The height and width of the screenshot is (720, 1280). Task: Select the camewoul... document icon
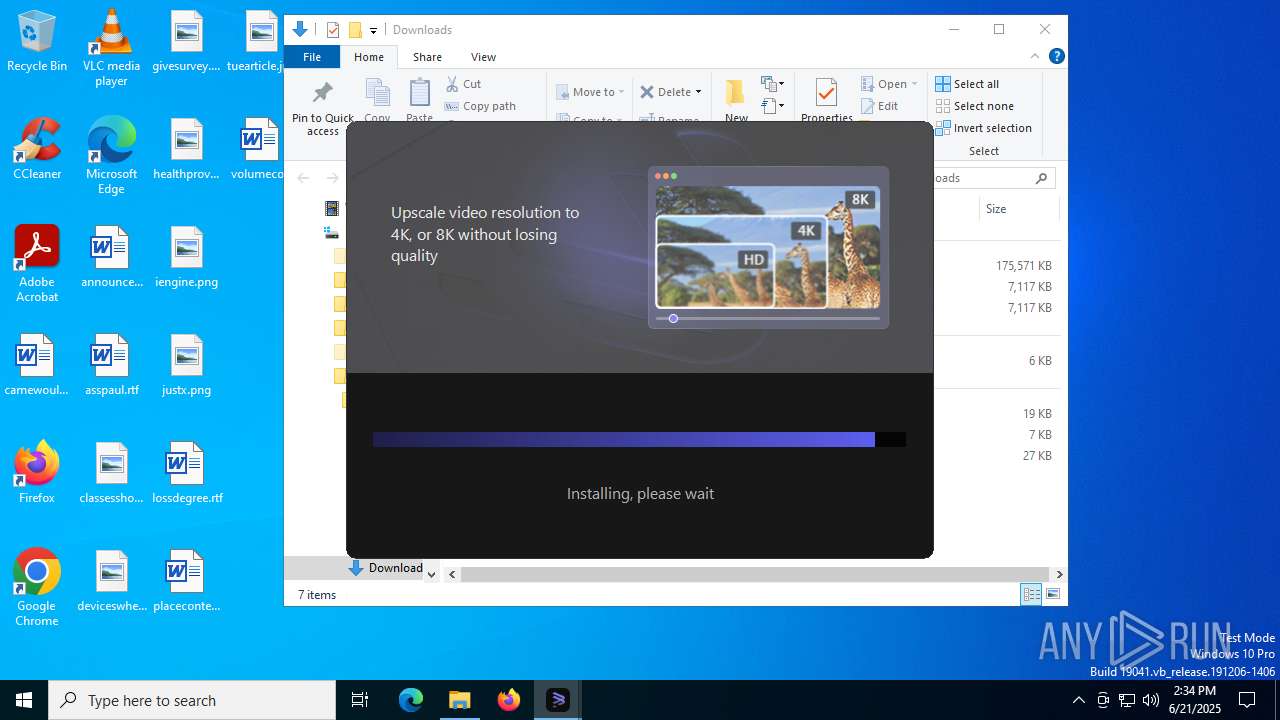coord(37,365)
